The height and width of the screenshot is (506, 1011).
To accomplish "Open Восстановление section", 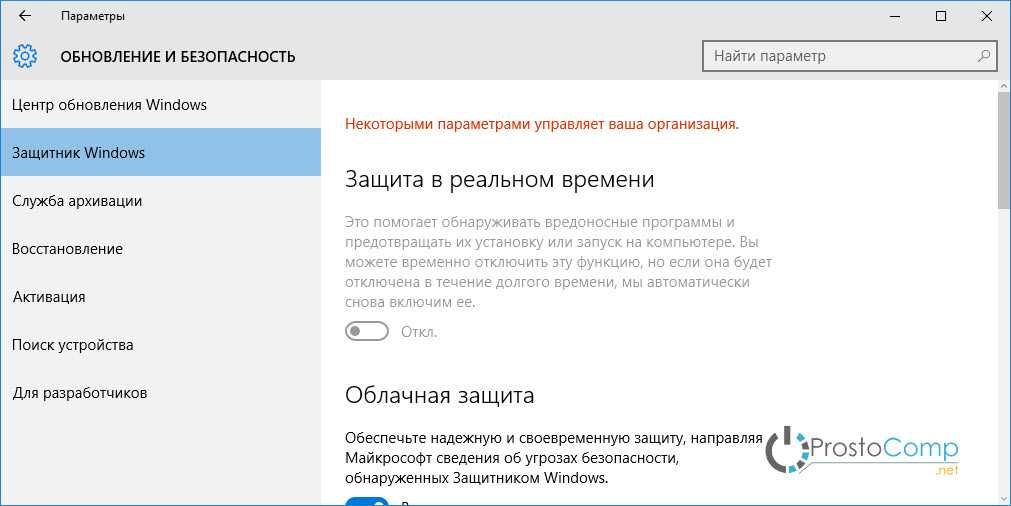I will [161, 249].
